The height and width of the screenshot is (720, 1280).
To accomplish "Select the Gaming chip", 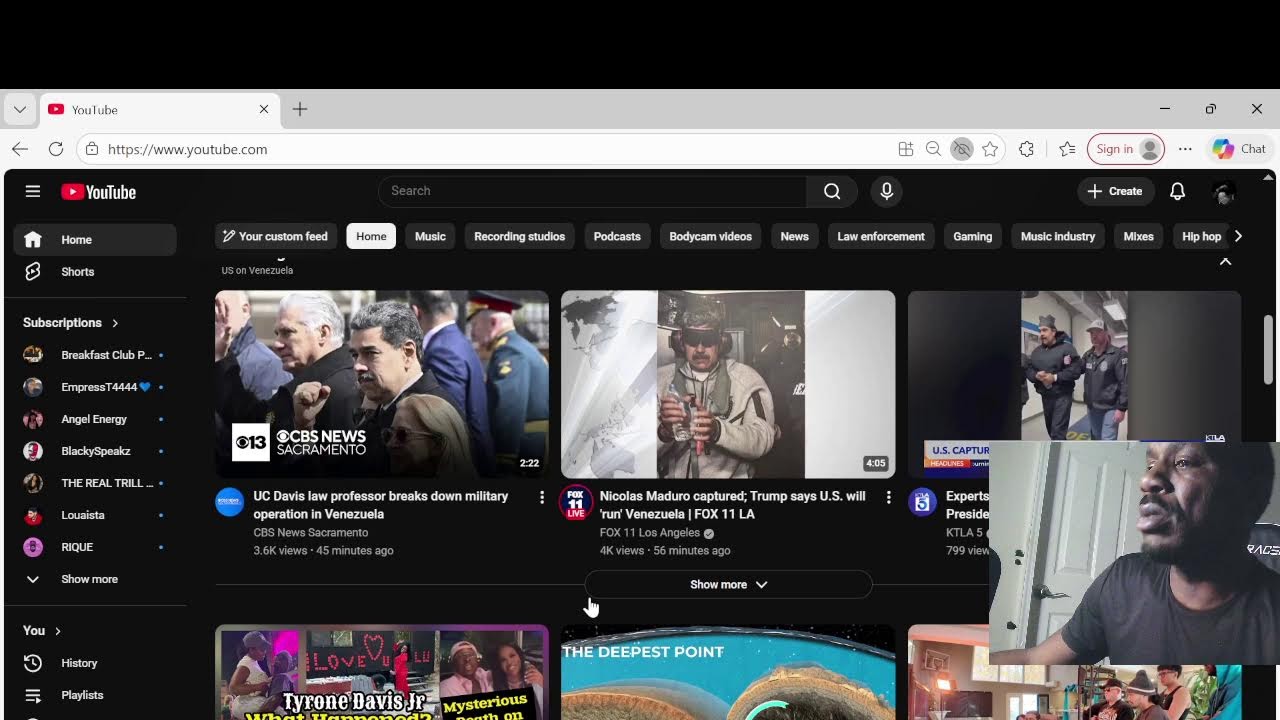I will [x=972, y=237].
